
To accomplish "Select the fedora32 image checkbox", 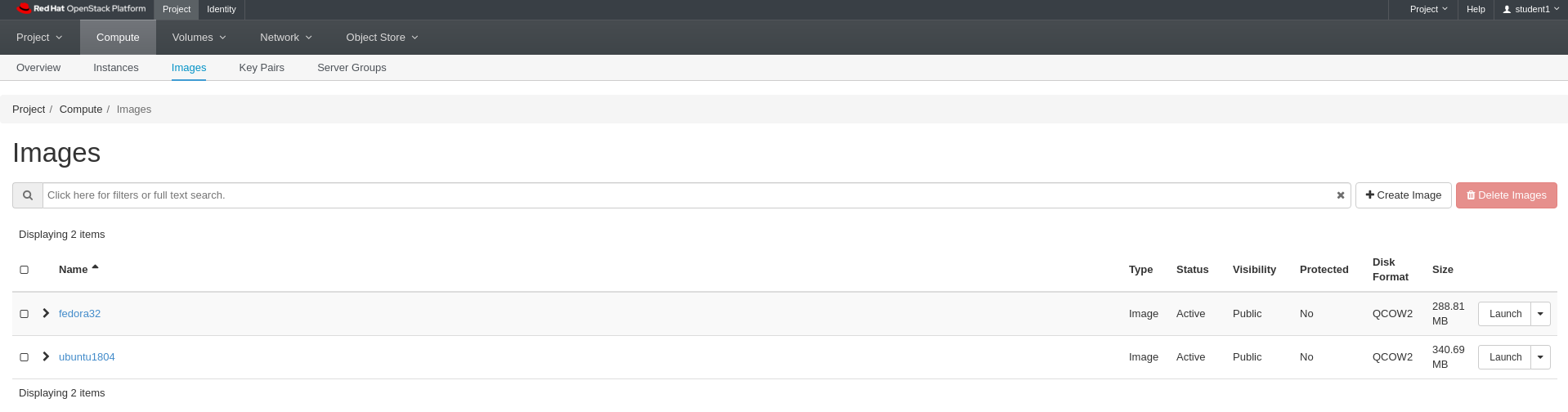I will 24,314.
